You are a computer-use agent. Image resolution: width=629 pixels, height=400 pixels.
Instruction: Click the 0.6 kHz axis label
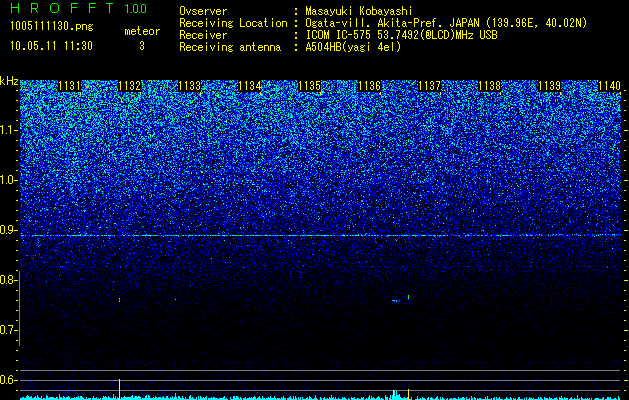pyautogui.click(x=7, y=380)
